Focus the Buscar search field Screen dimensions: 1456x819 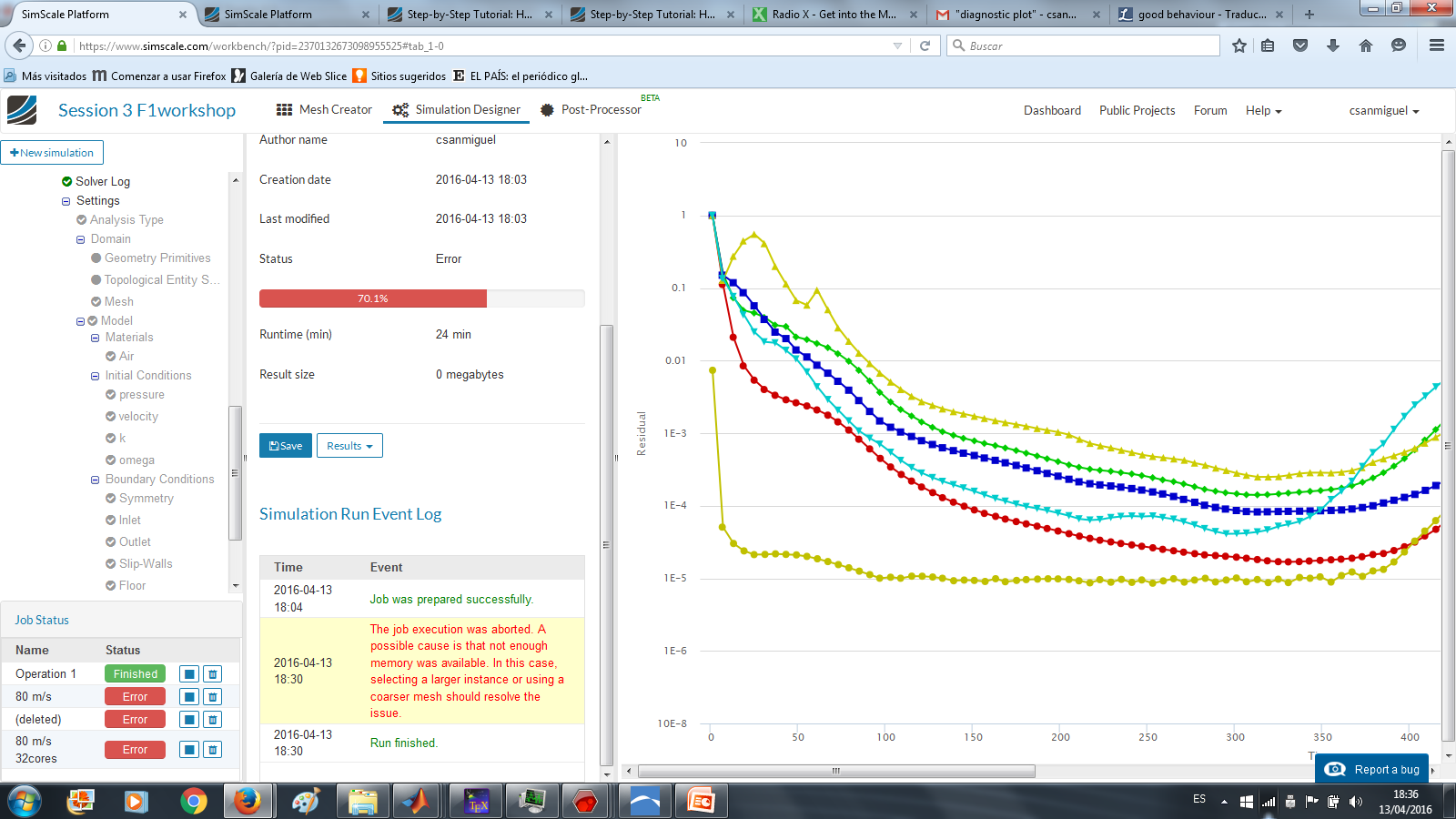pyautogui.click(x=1083, y=45)
